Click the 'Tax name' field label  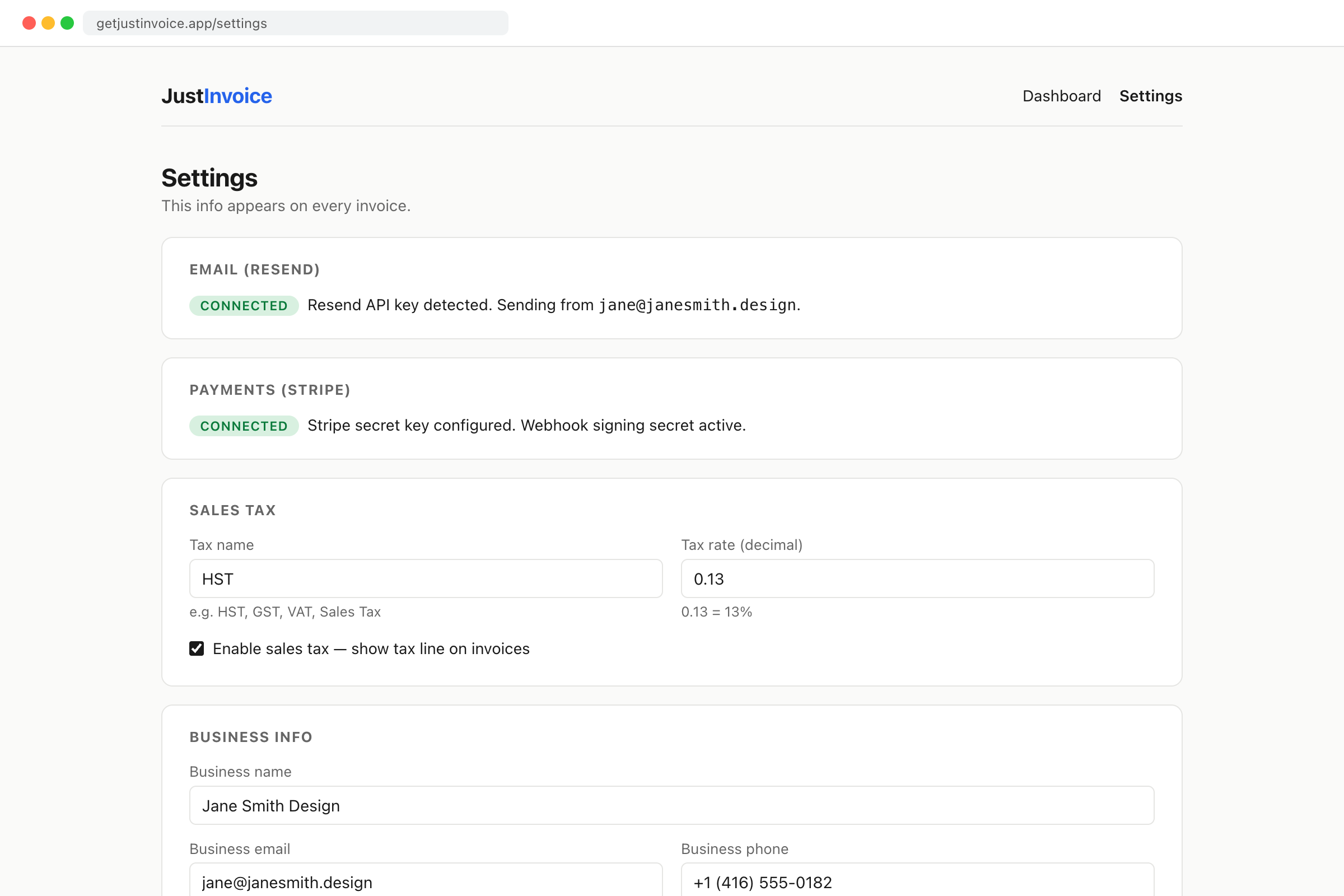pos(222,545)
